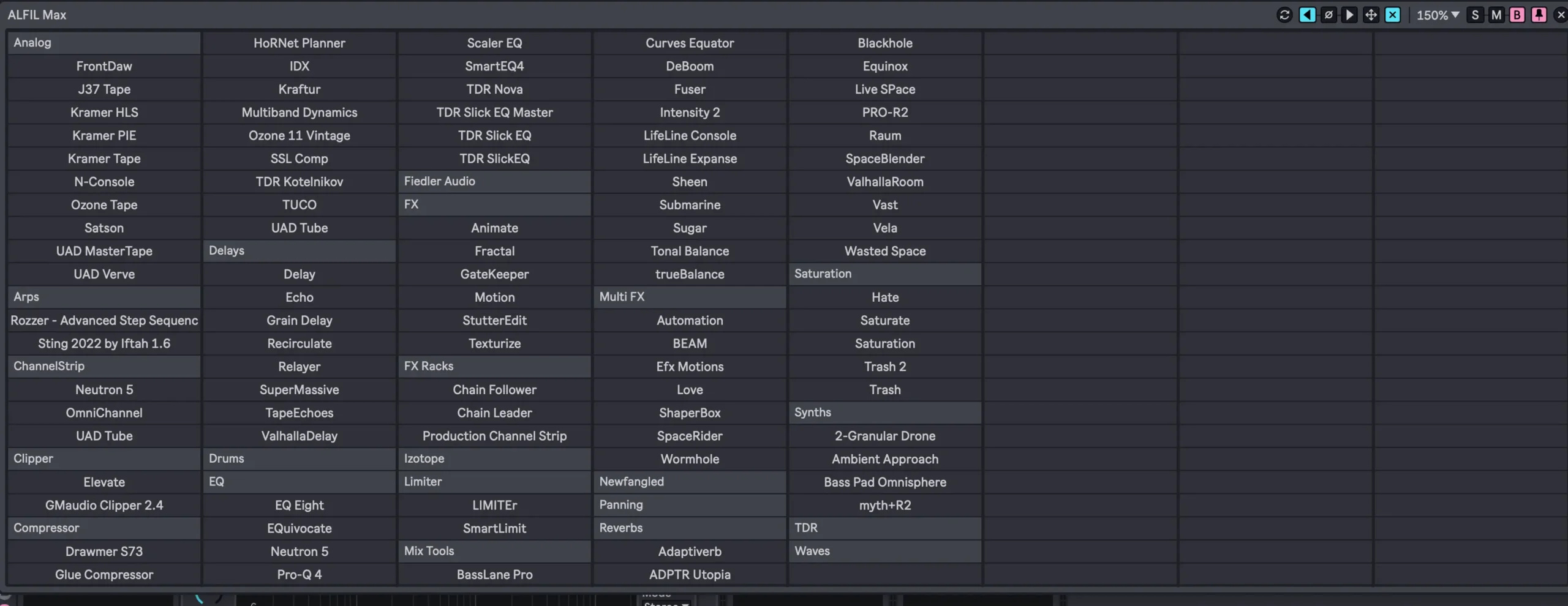The image size is (1568, 606).
Task: Click the M mute icon
Action: [x=1496, y=15]
